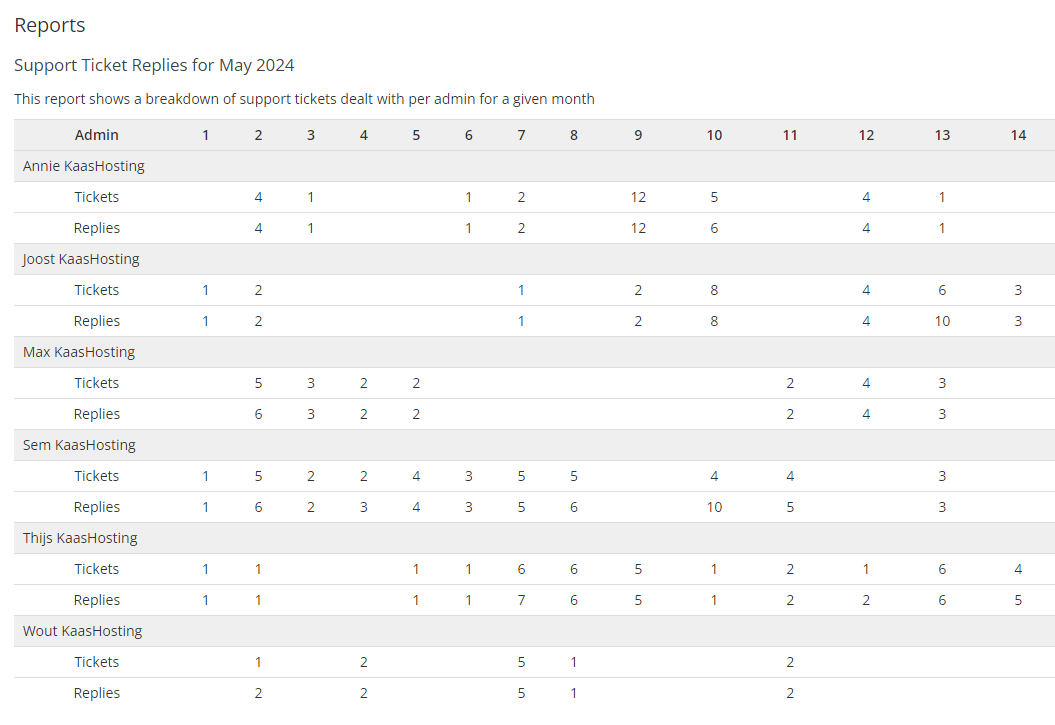Viewport: 1055px width, 725px height.
Task: Open Thijs's 4 tickets on day 14
Action: [1018, 569]
